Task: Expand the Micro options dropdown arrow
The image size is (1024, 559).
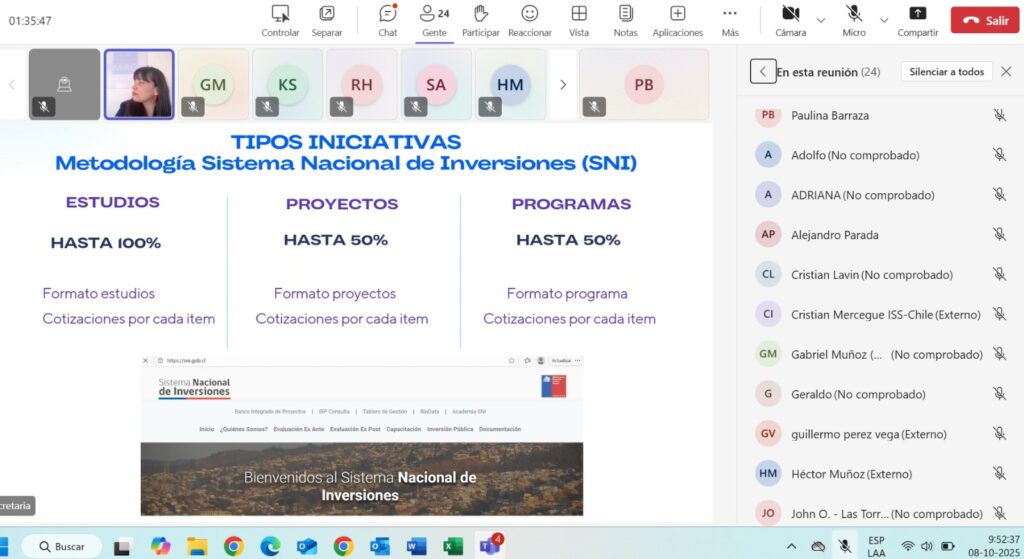Action: click(x=883, y=19)
